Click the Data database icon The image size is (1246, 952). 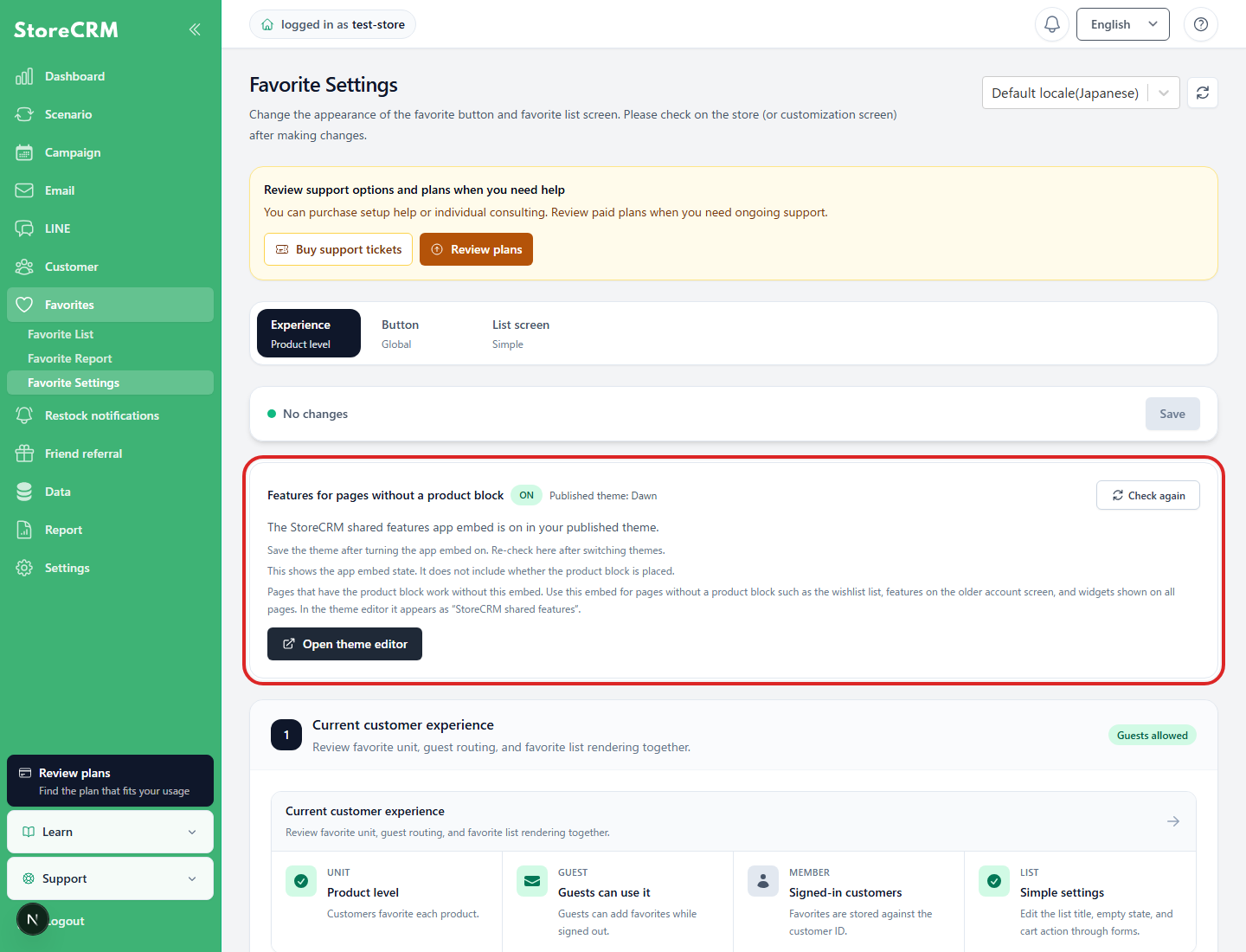coord(24,492)
